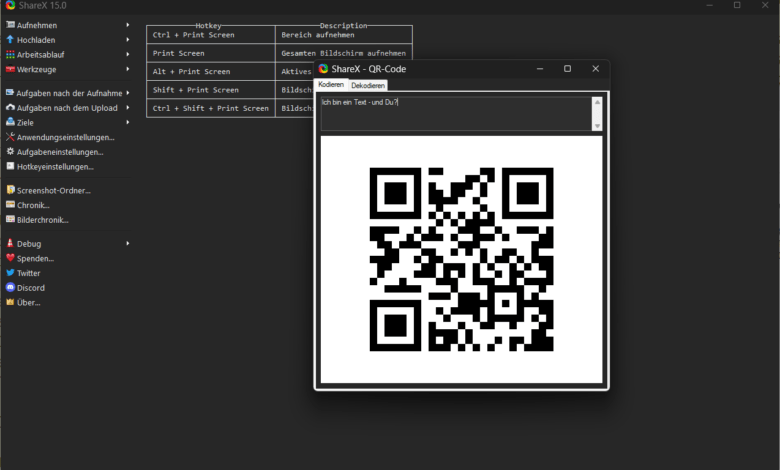Click the Über crown icon

(x=10, y=302)
